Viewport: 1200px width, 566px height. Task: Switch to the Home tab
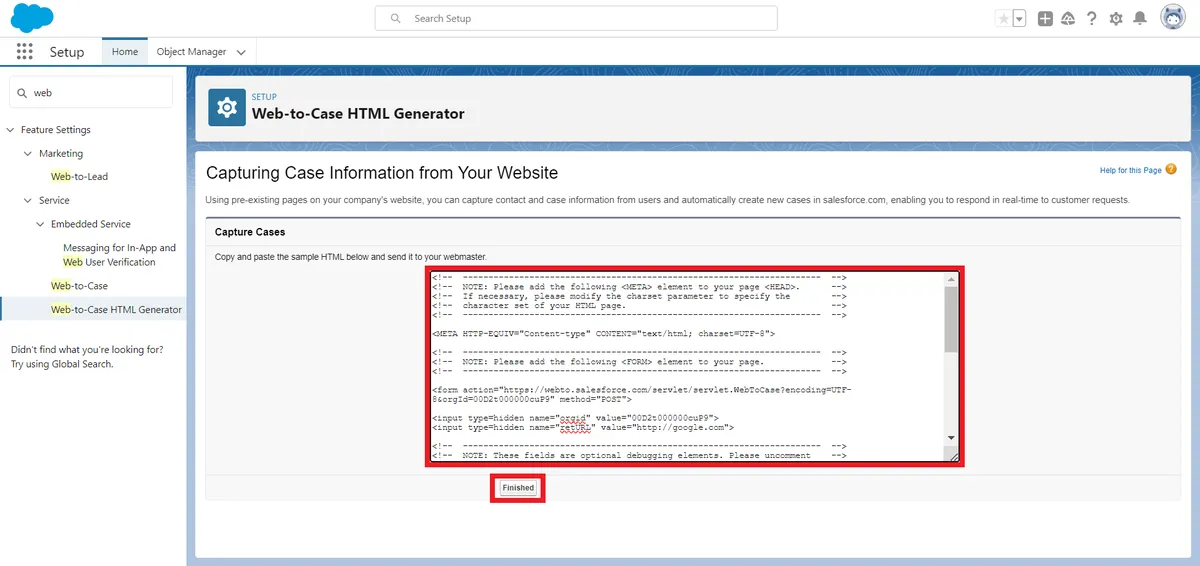pos(125,52)
